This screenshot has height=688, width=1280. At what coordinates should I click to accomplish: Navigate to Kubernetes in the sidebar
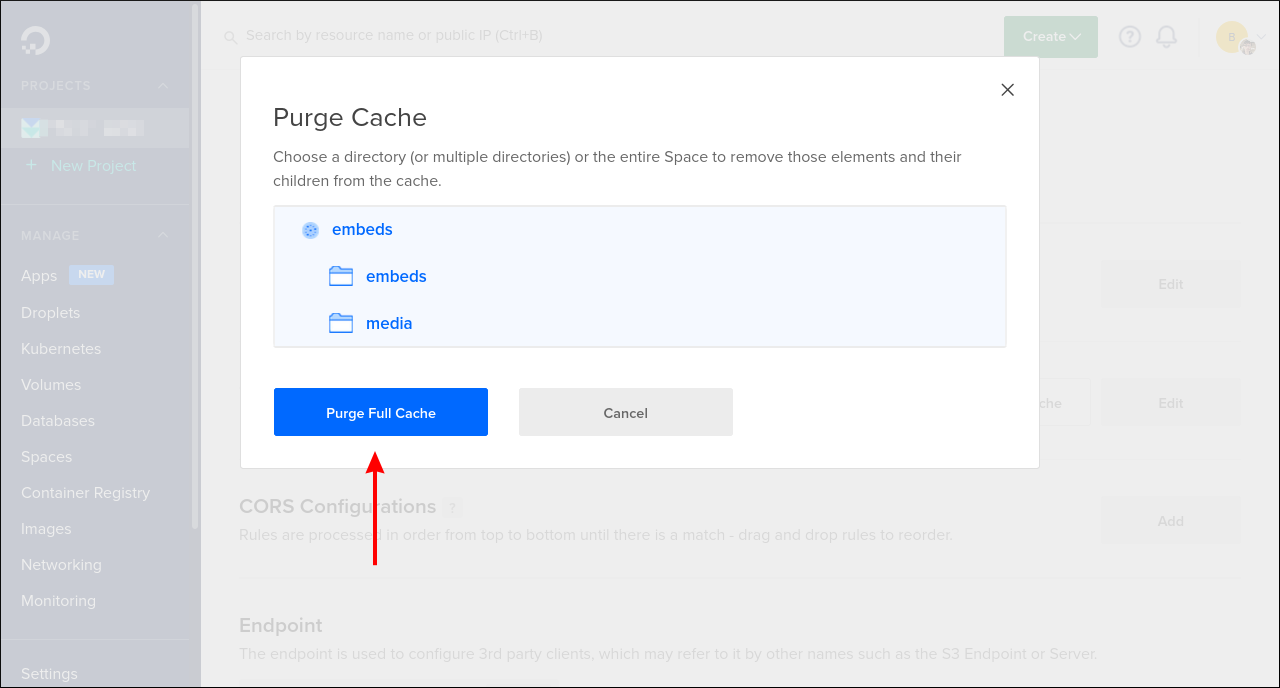60,348
